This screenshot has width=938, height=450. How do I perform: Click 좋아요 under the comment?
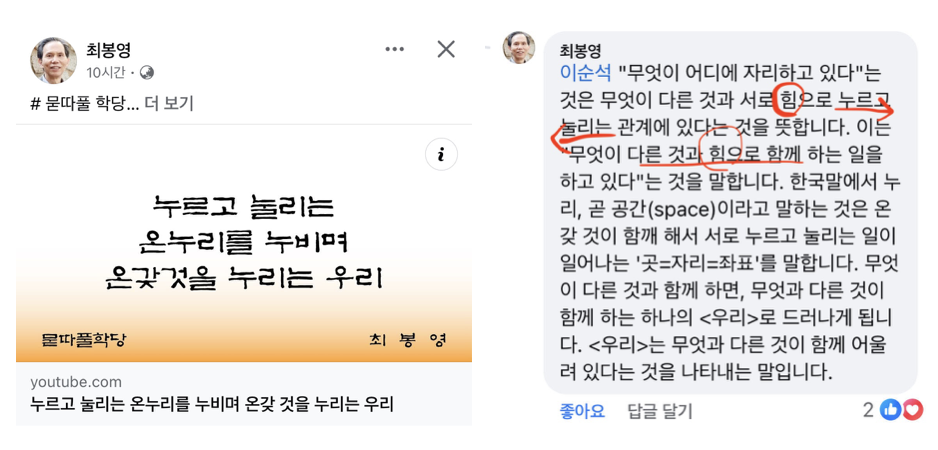[582, 411]
